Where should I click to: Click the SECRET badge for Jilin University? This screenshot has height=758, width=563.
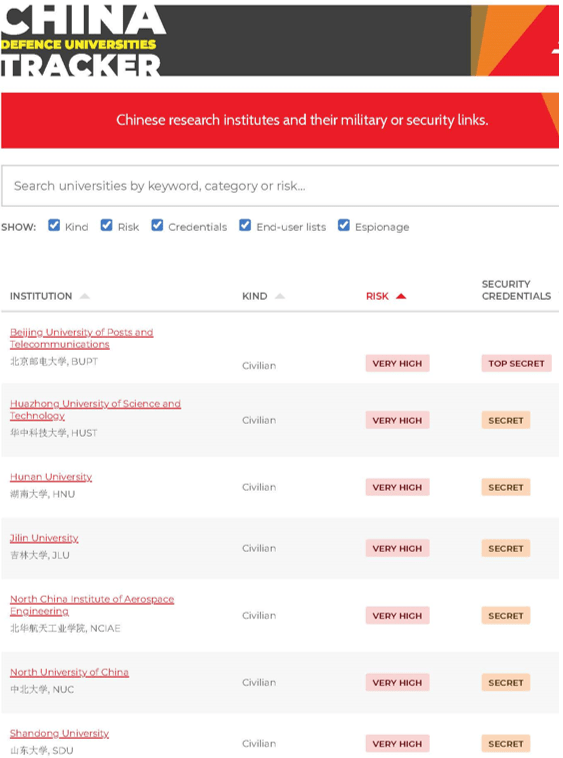505,549
